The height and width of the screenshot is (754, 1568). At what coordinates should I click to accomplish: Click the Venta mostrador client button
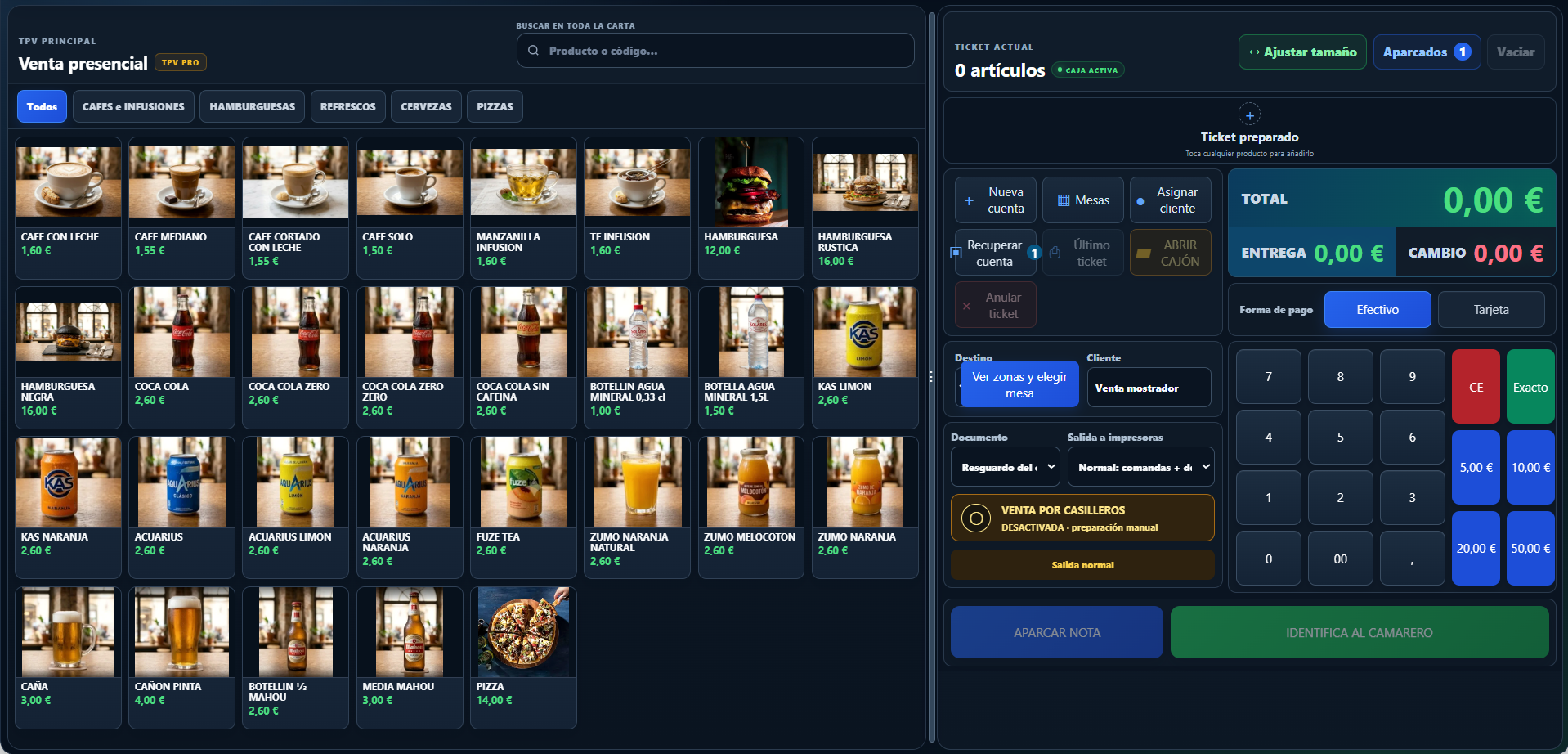tap(1149, 388)
